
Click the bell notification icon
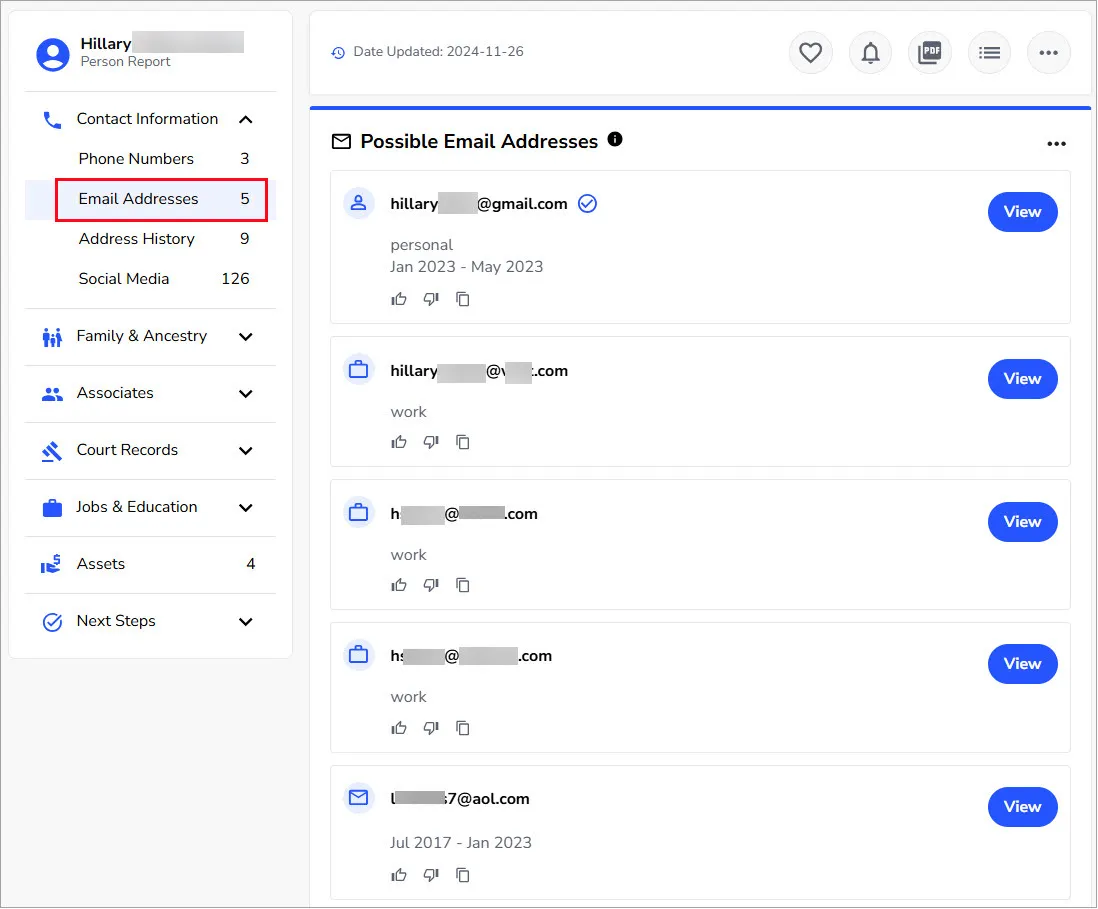pyautogui.click(x=870, y=52)
